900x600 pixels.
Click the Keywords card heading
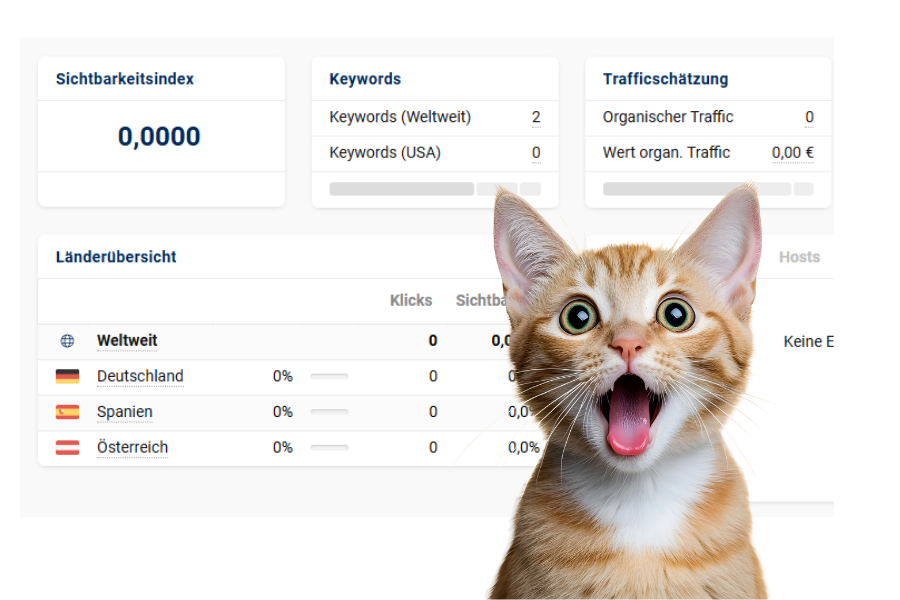pos(365,79)
